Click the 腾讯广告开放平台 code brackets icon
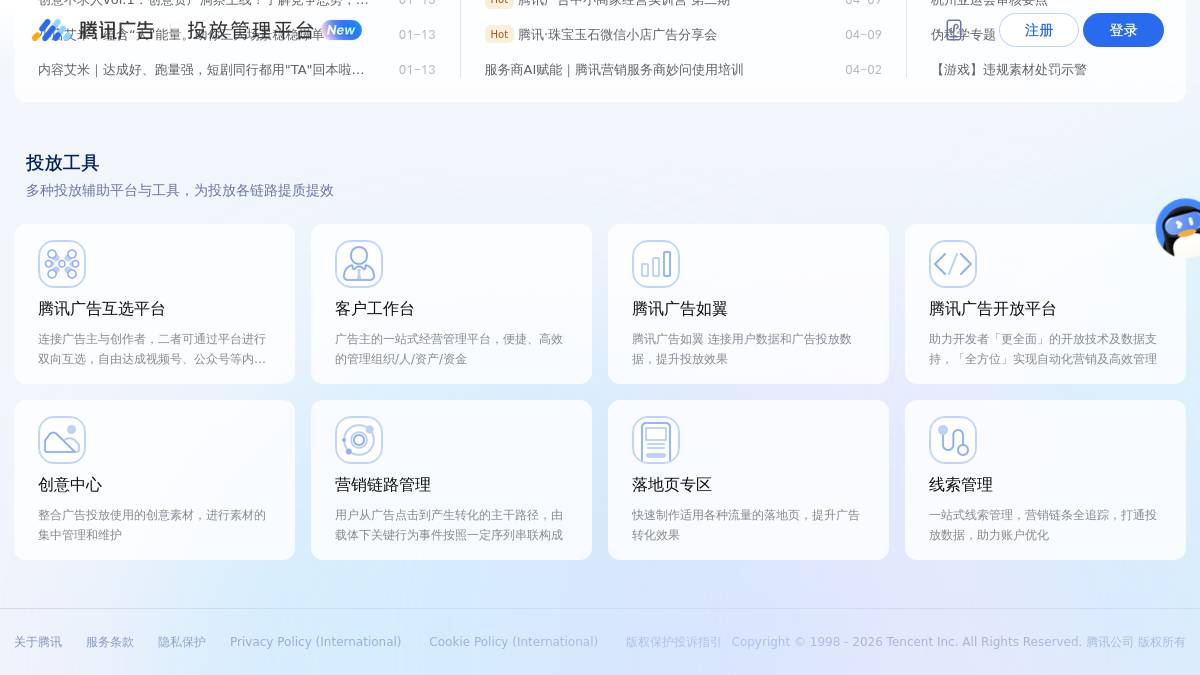The height and width of the screenshot is (675, 1200). point(953,263)
